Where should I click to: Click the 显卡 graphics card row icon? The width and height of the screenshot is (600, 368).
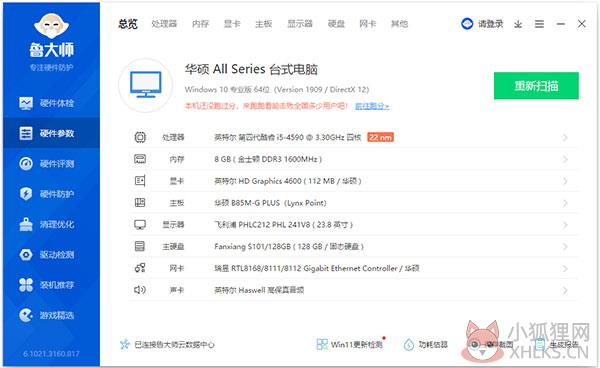(x=140, y=181)
